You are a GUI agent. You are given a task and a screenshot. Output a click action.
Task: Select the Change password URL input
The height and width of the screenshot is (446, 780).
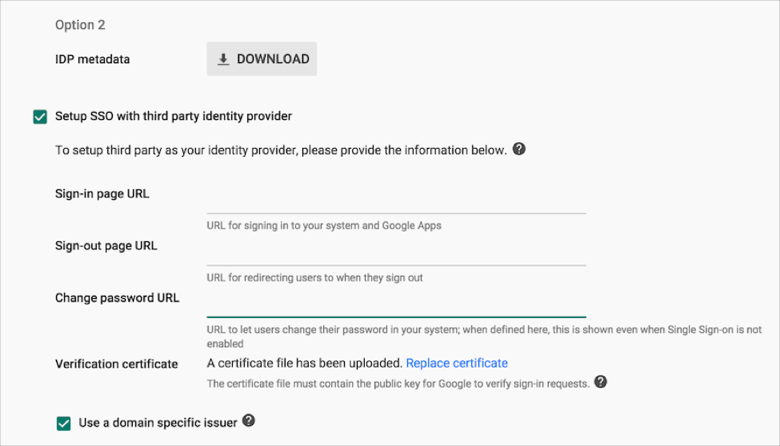coord(396,306)
